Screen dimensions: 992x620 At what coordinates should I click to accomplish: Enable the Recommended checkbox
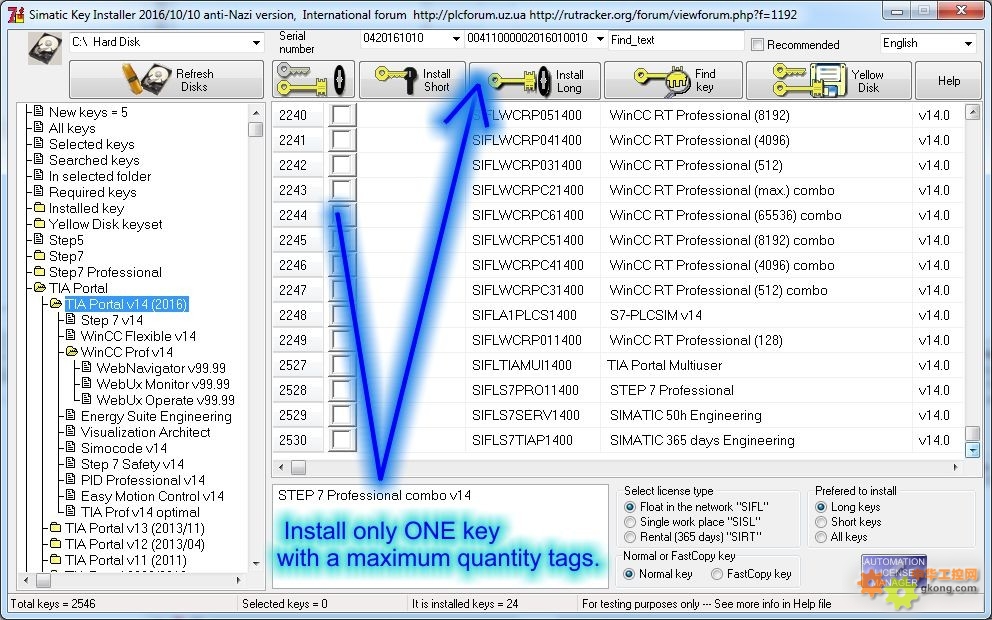[757, 44]
